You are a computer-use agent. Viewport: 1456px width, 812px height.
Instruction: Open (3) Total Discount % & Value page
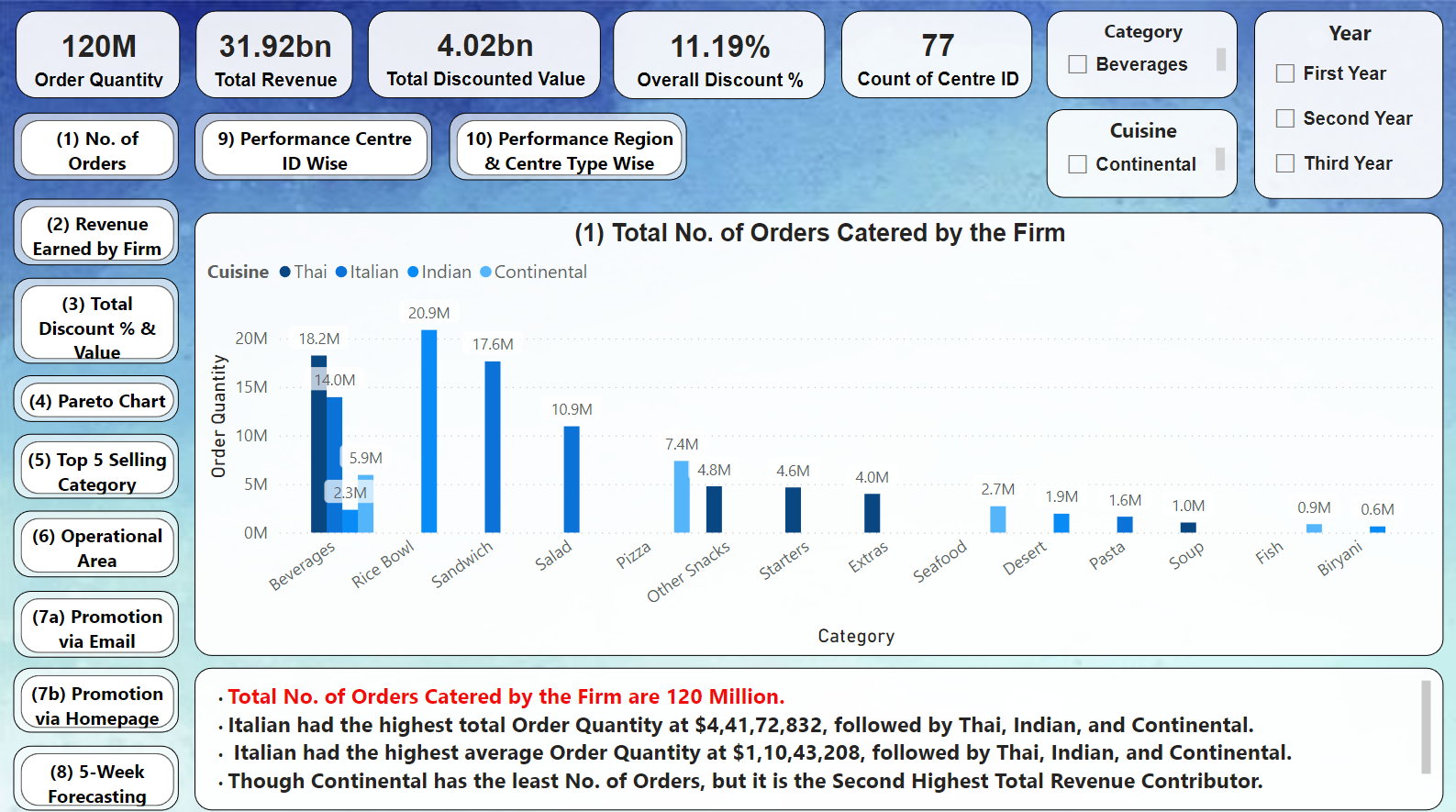(96, 322)
